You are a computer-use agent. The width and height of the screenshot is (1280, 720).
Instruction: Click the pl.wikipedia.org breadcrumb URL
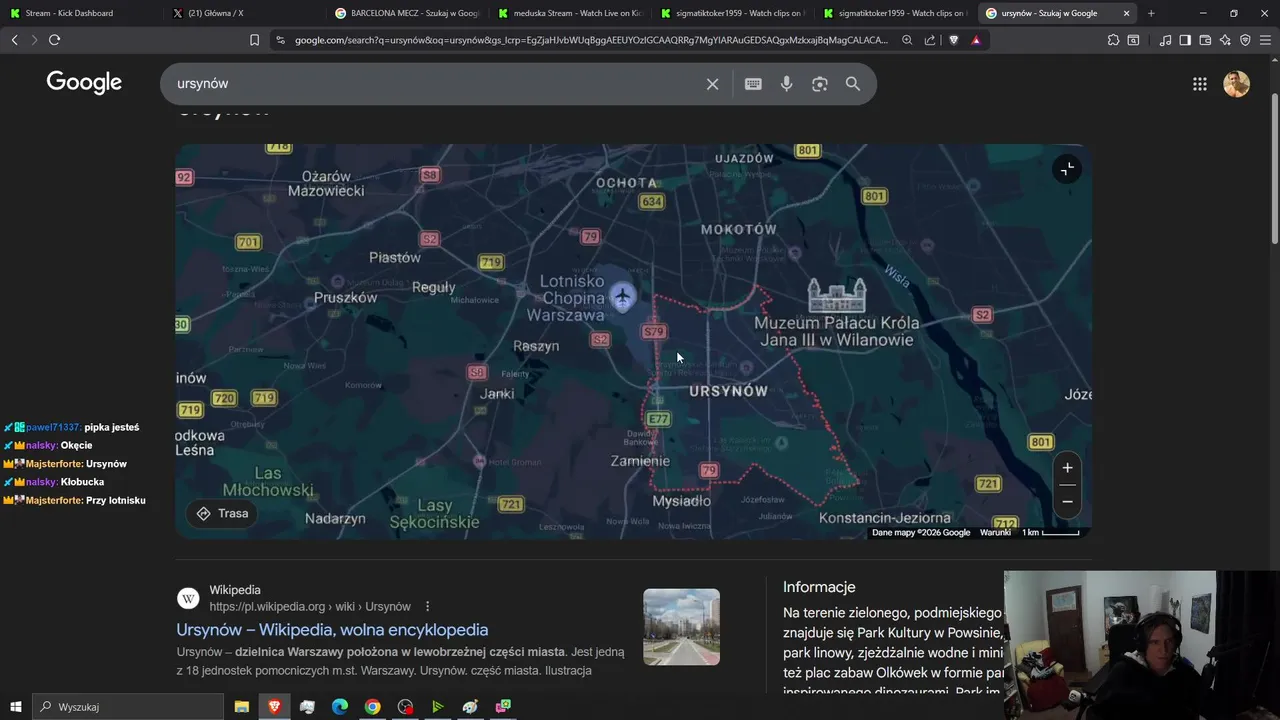pyautogui.click(x=310, y=607)
